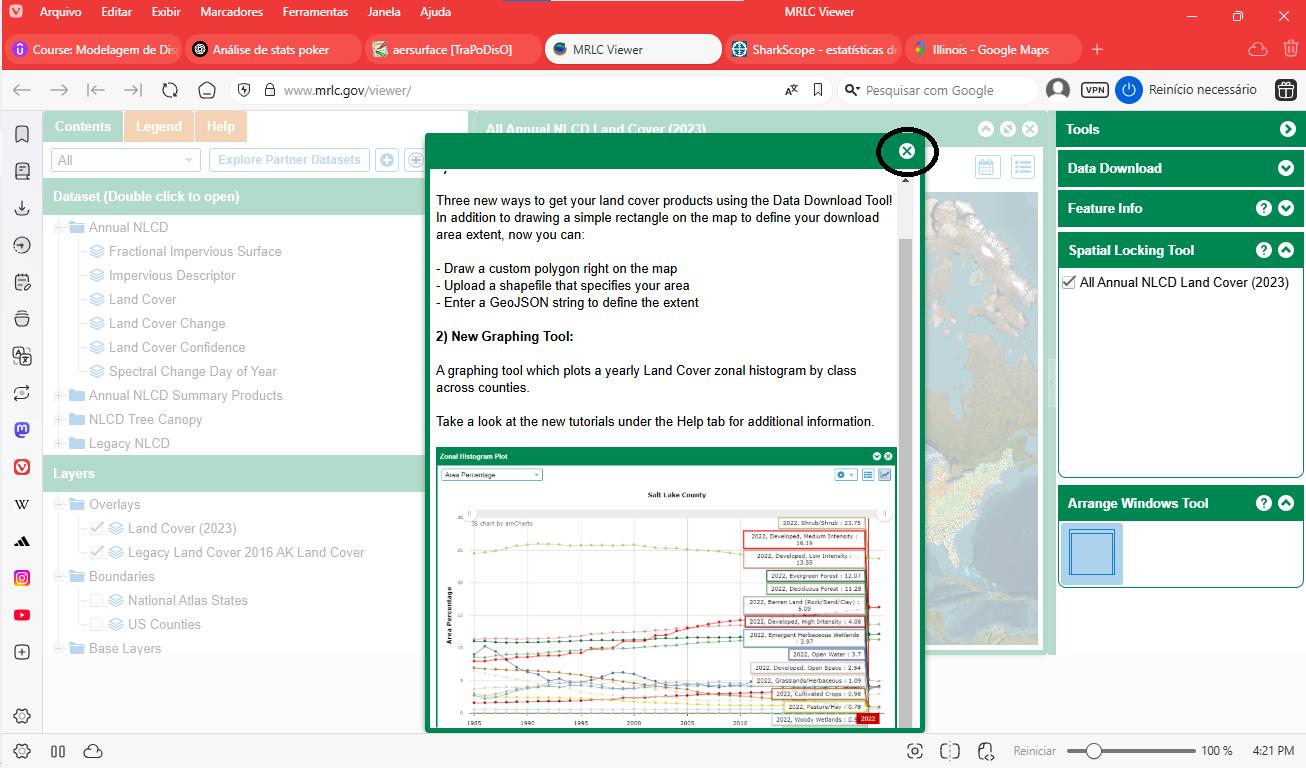The height and width of the screenshot is (768, 1306).
Task: Click Explore Partner Datasets button
Action: click(289, 160)
